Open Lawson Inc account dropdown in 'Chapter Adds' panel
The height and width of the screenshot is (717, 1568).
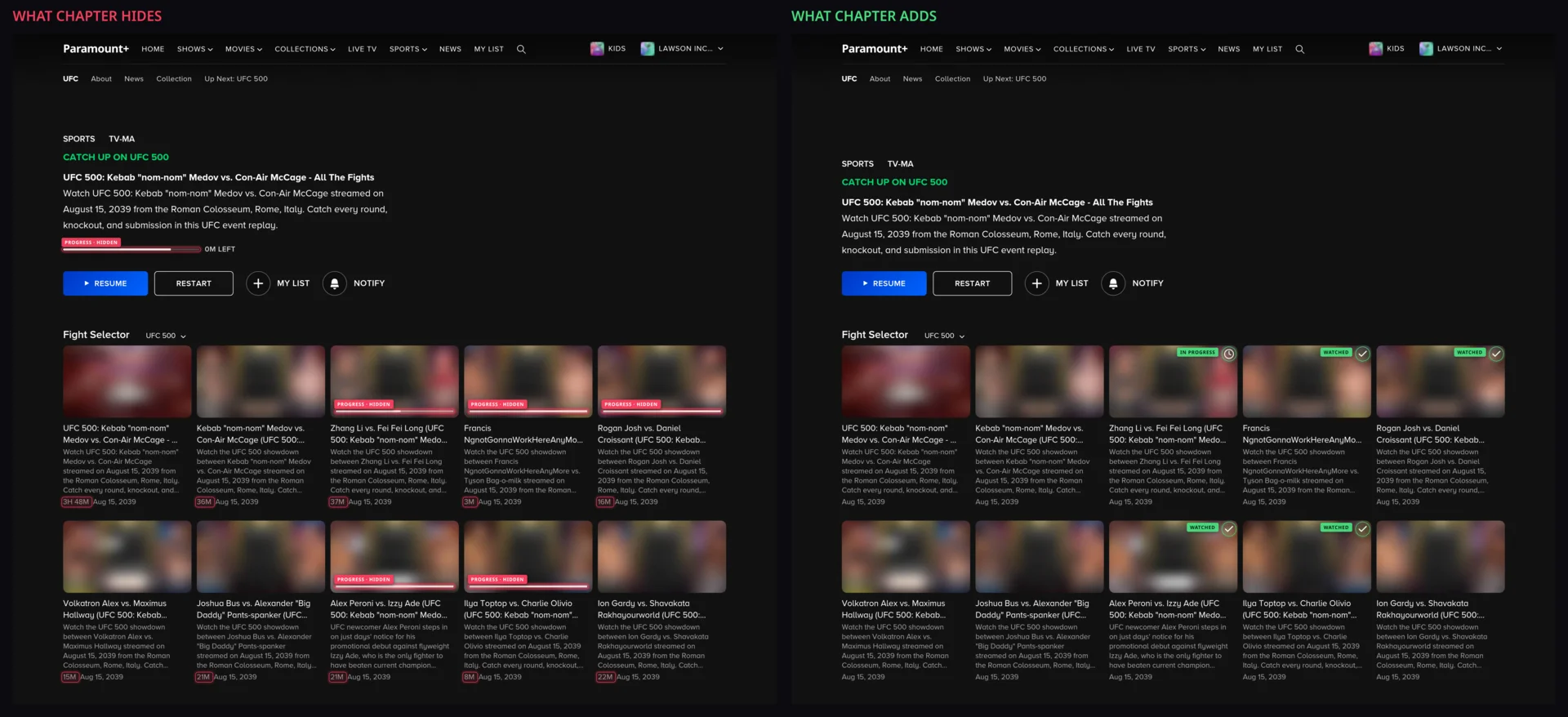1469,49
